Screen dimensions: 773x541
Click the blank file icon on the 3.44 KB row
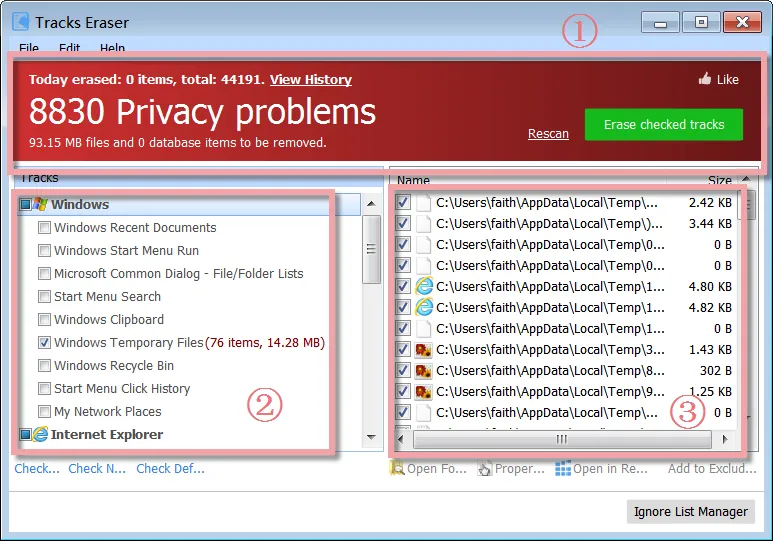click(x=423, y=223)
